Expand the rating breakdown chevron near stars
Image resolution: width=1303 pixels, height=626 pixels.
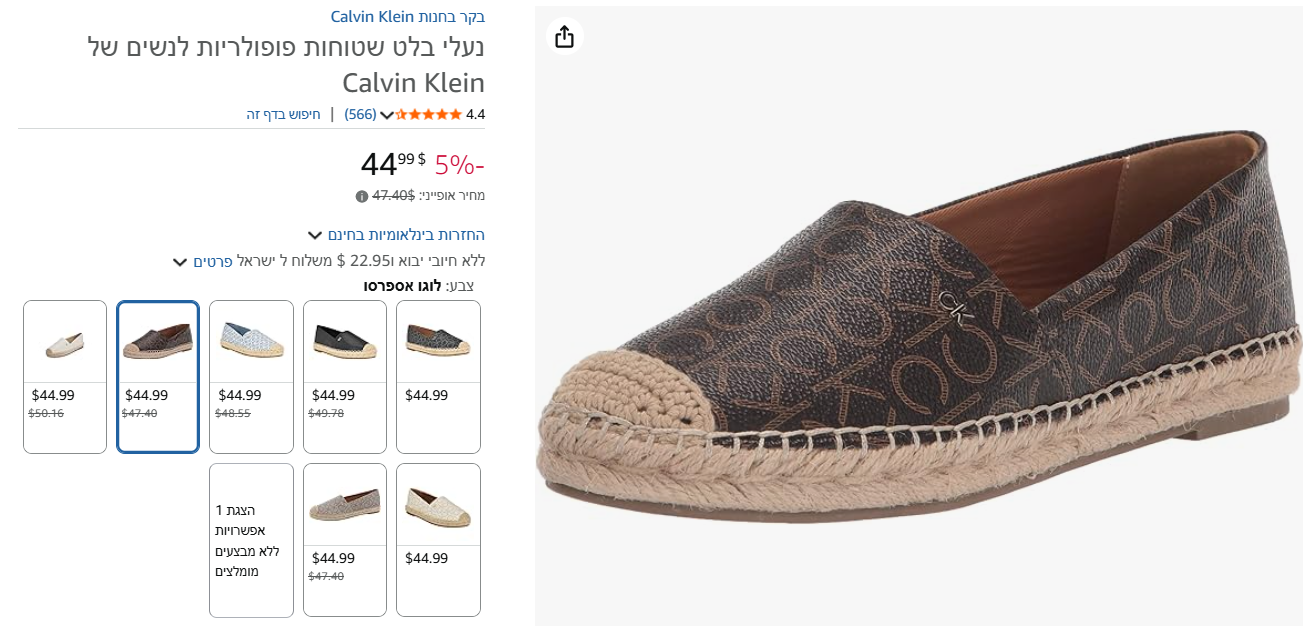click(387, 115)
